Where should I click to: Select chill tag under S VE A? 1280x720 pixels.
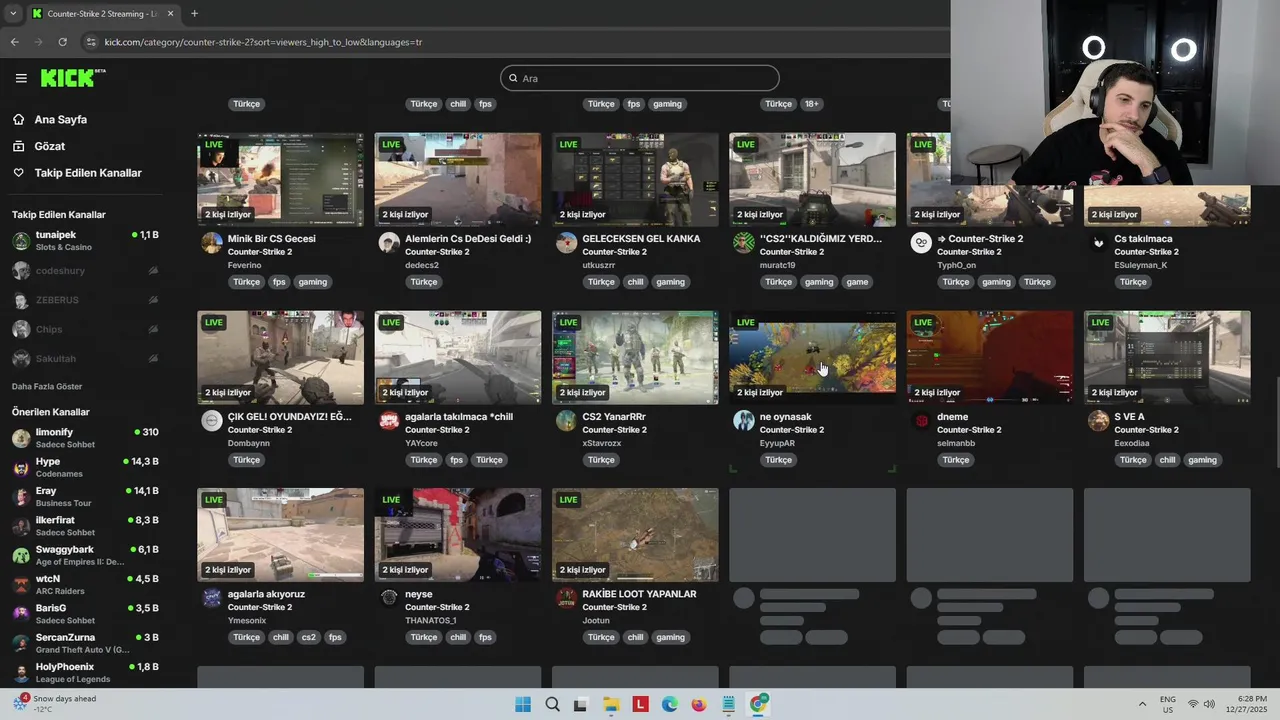(x=1167, y=460)
